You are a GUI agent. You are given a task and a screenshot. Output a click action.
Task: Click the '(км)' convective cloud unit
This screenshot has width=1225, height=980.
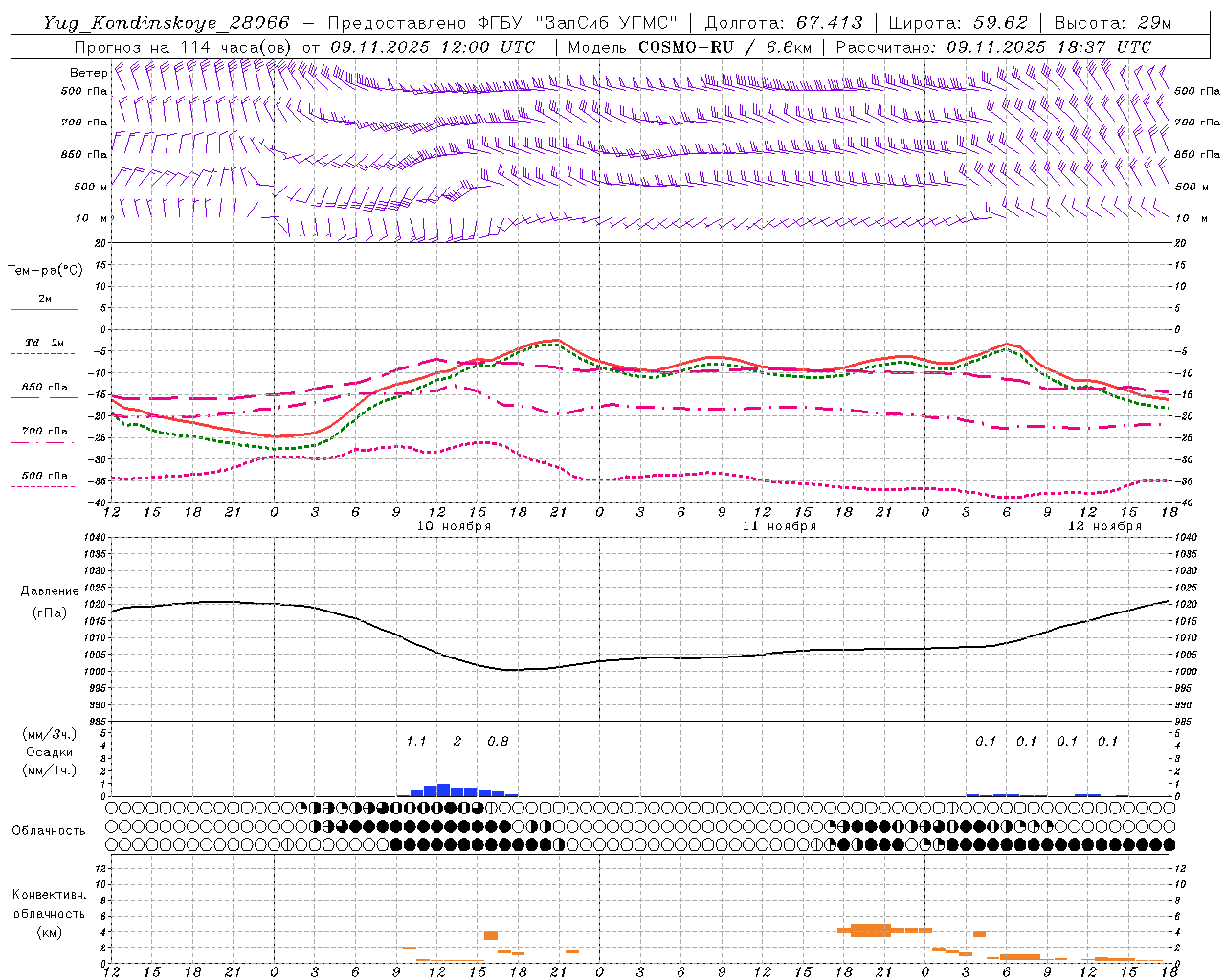click(49, 932)
